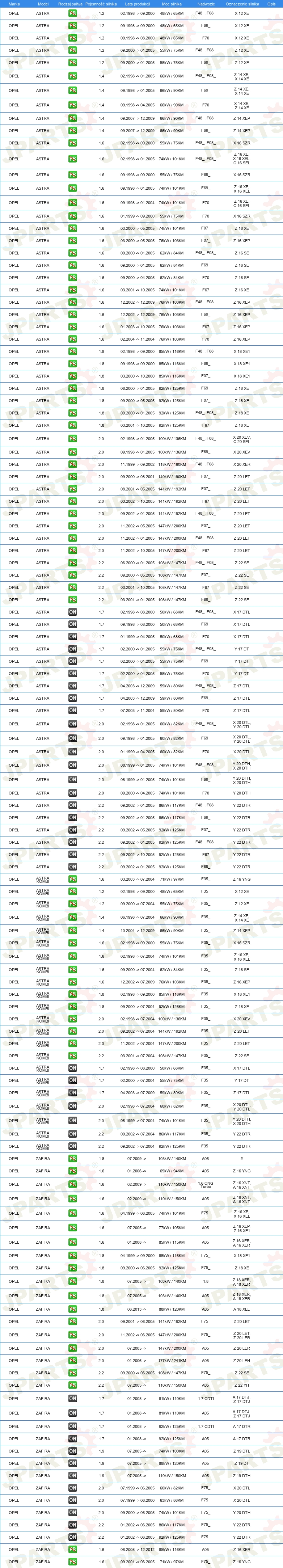The image size is (283, 1568).
Task: Click the 77kW / 105KM power cell
Action: (x=172, y=1228)
